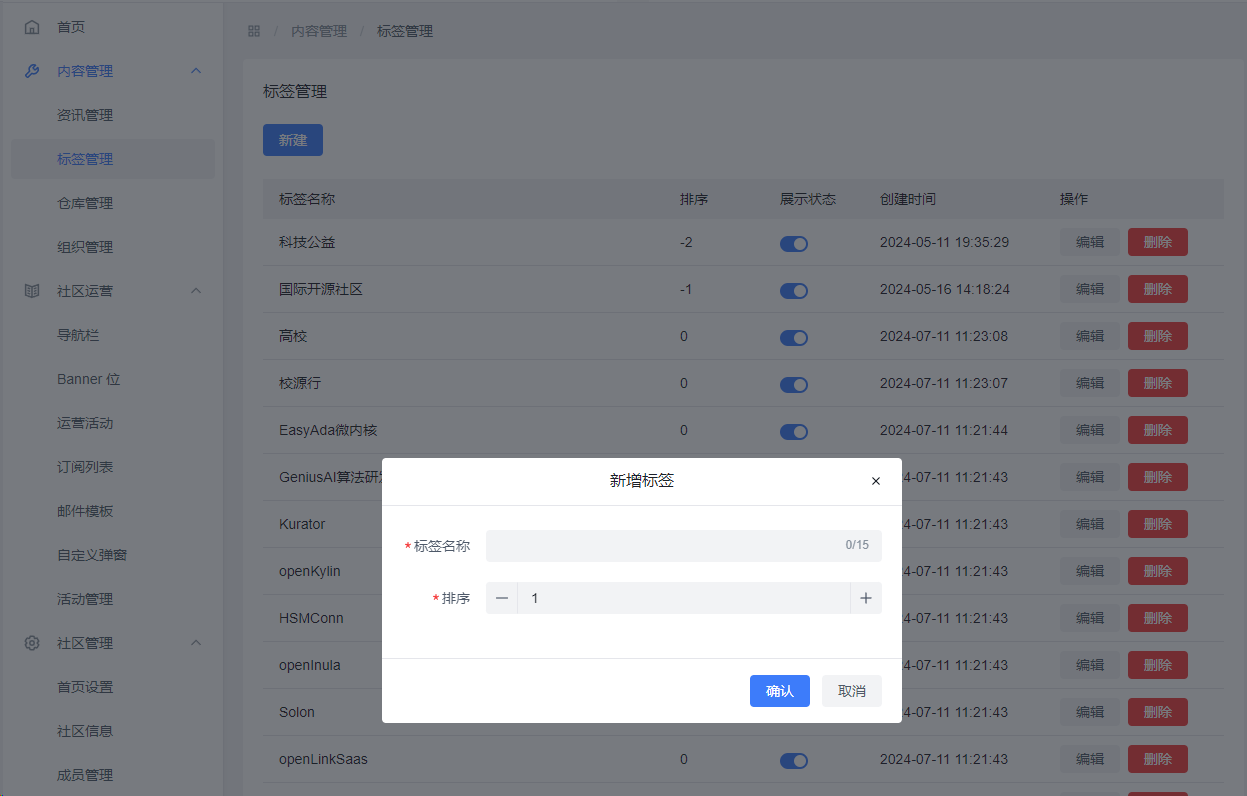Delete the 校源行 tag row
The image size is (1247, 796).
(x=1158, y=383)
